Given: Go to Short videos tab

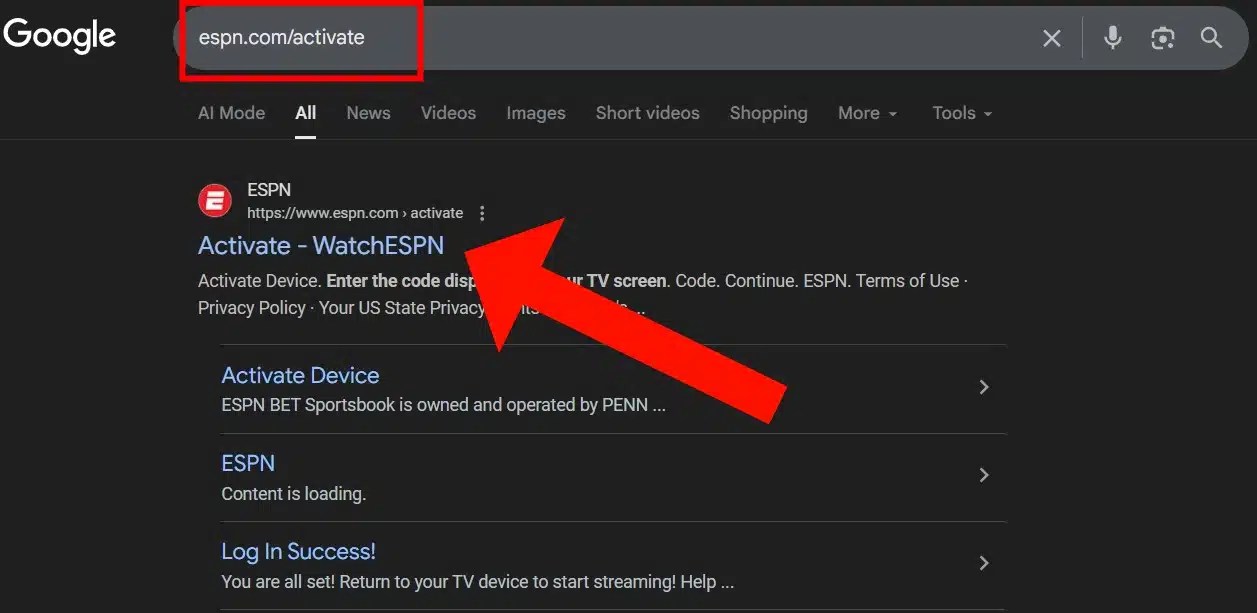Looking at the screenshot, I should click(x=647, y=113).
